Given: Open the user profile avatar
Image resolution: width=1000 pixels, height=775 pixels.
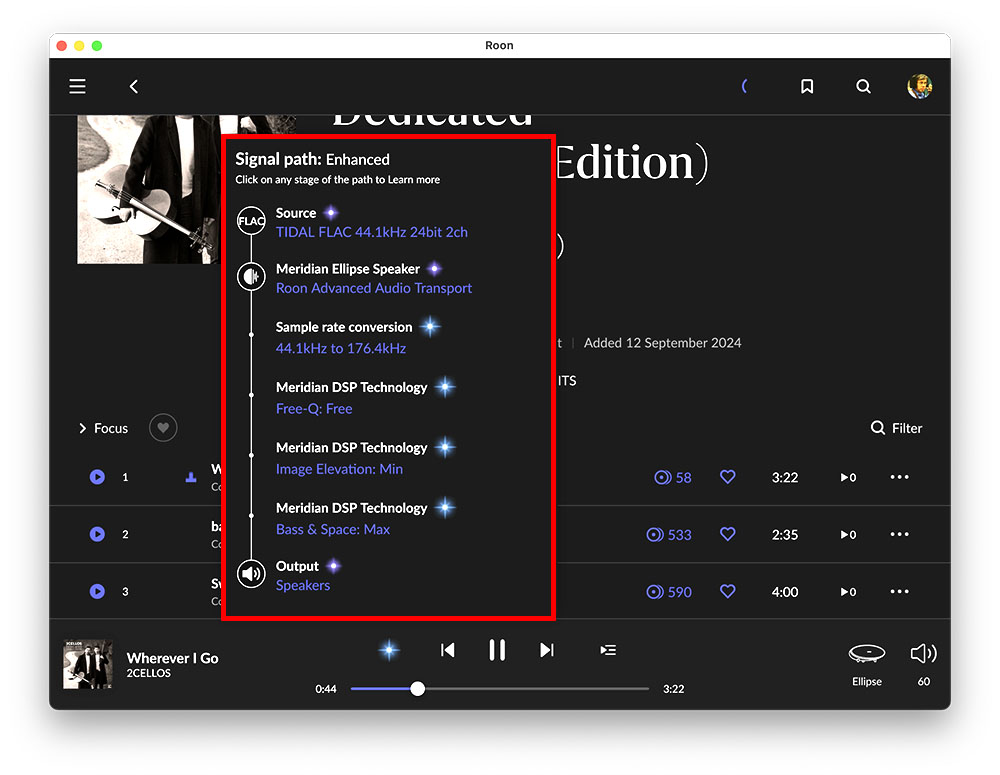Looking at the screenshot, I should (x=919, y=86).
